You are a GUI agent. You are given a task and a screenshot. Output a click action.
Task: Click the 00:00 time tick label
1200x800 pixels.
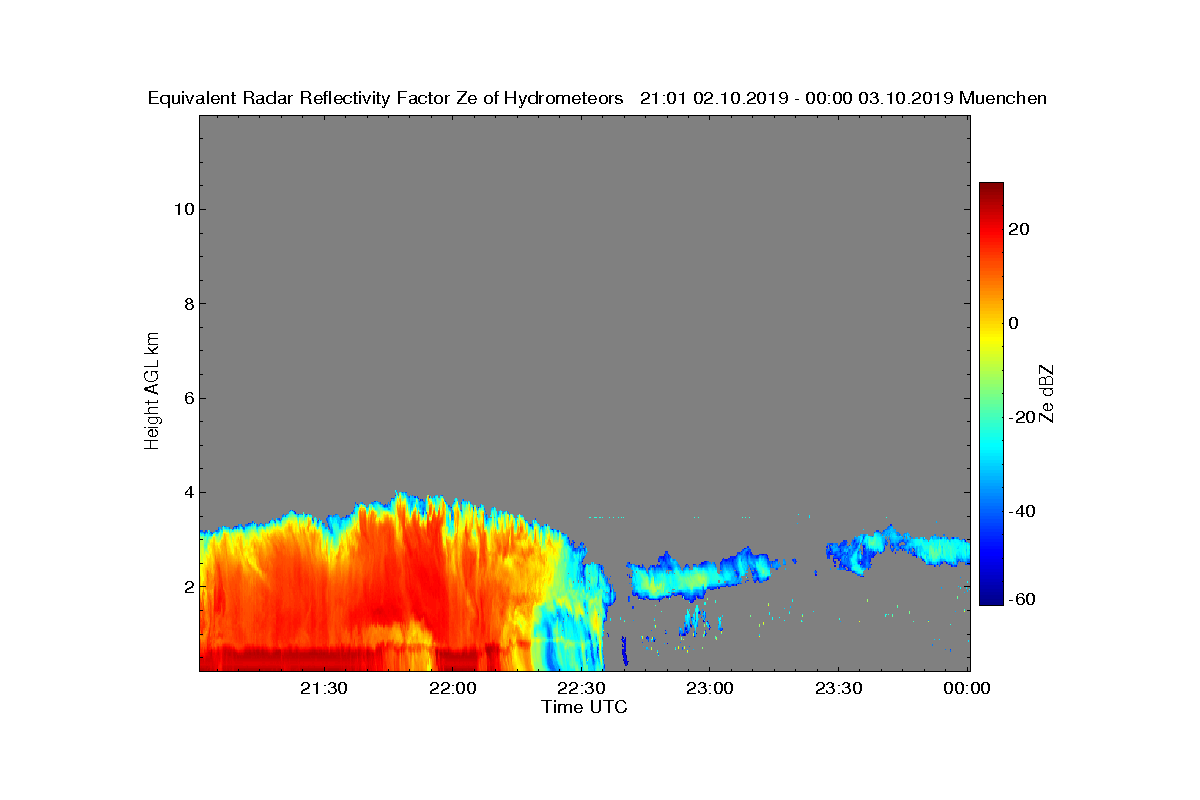[966, 688]
